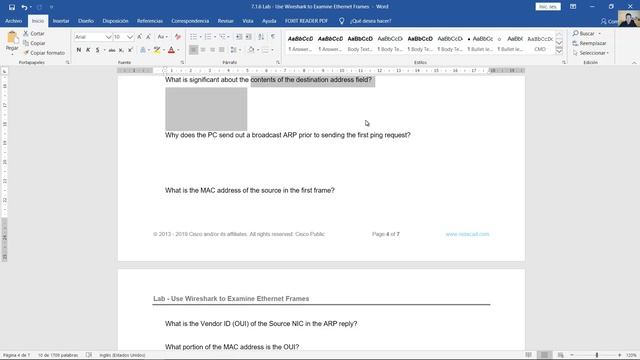Toggle bold N formatting
The width and height of the screenshot is (640, 360).
(79, 50)
